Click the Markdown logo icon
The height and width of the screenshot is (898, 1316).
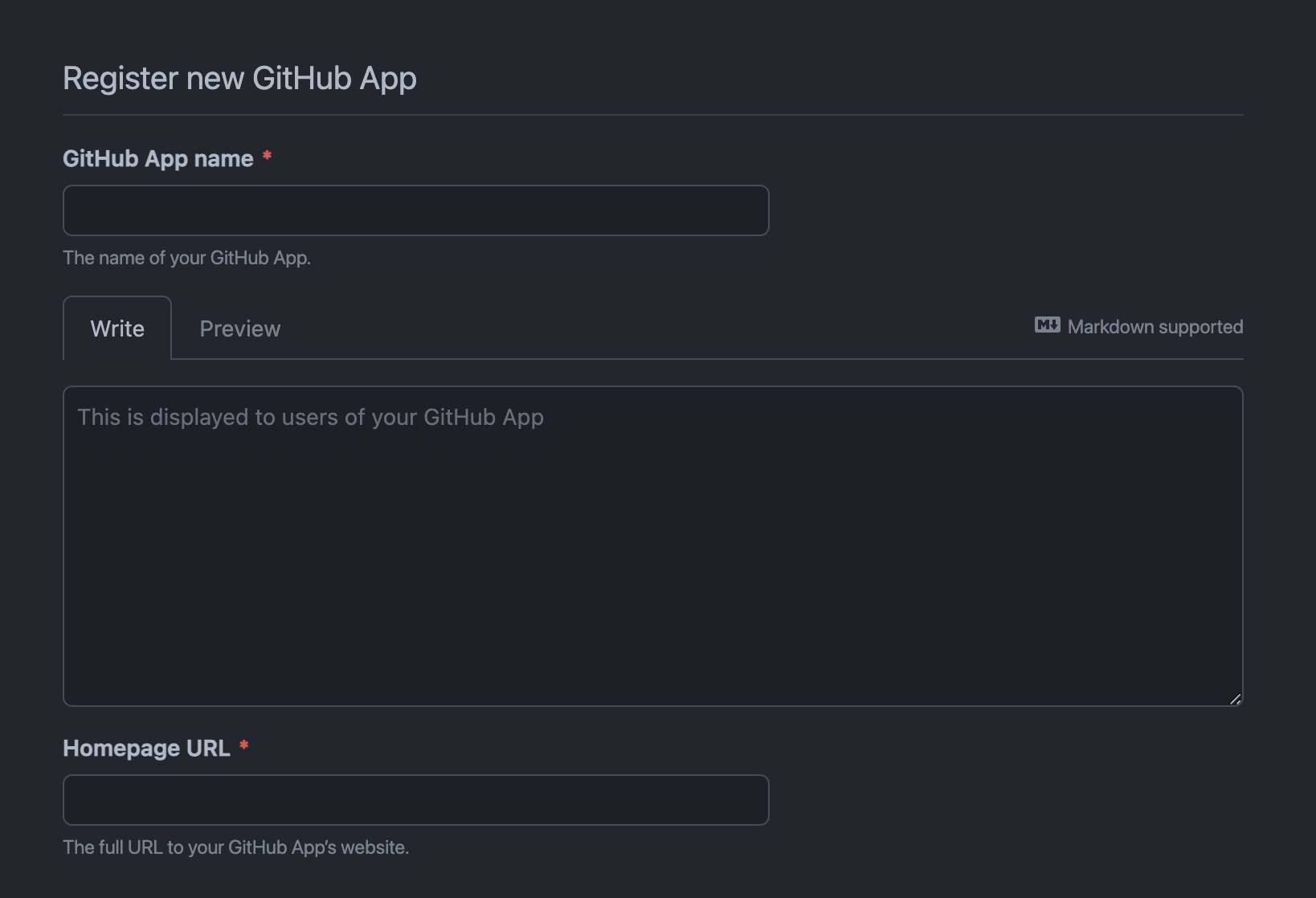[x=1047, y=325]
